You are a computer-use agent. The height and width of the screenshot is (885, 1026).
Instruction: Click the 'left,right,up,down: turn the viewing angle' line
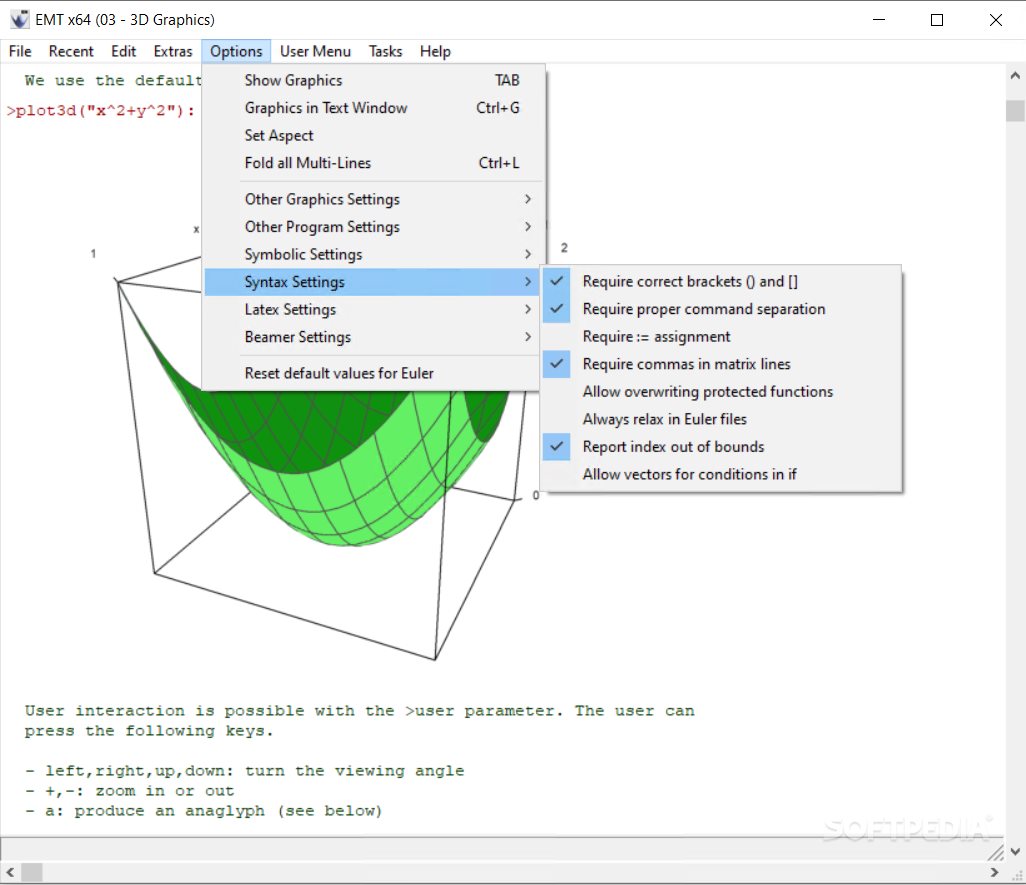click(245, 771)
